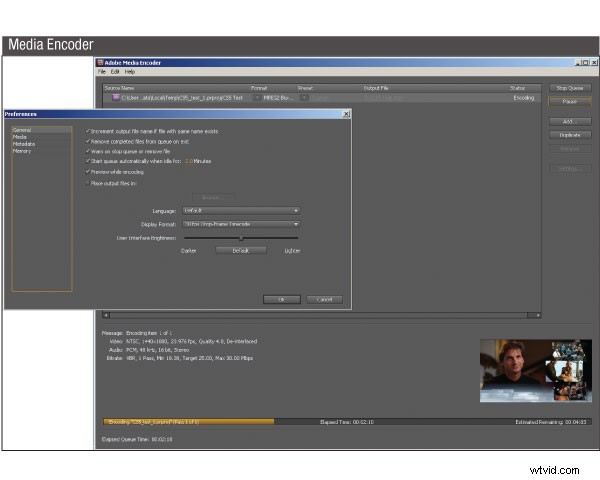Click the Lighter label under brightness slider
The height and width of the screenshot is (480, 600).
(x=292, y=251)
